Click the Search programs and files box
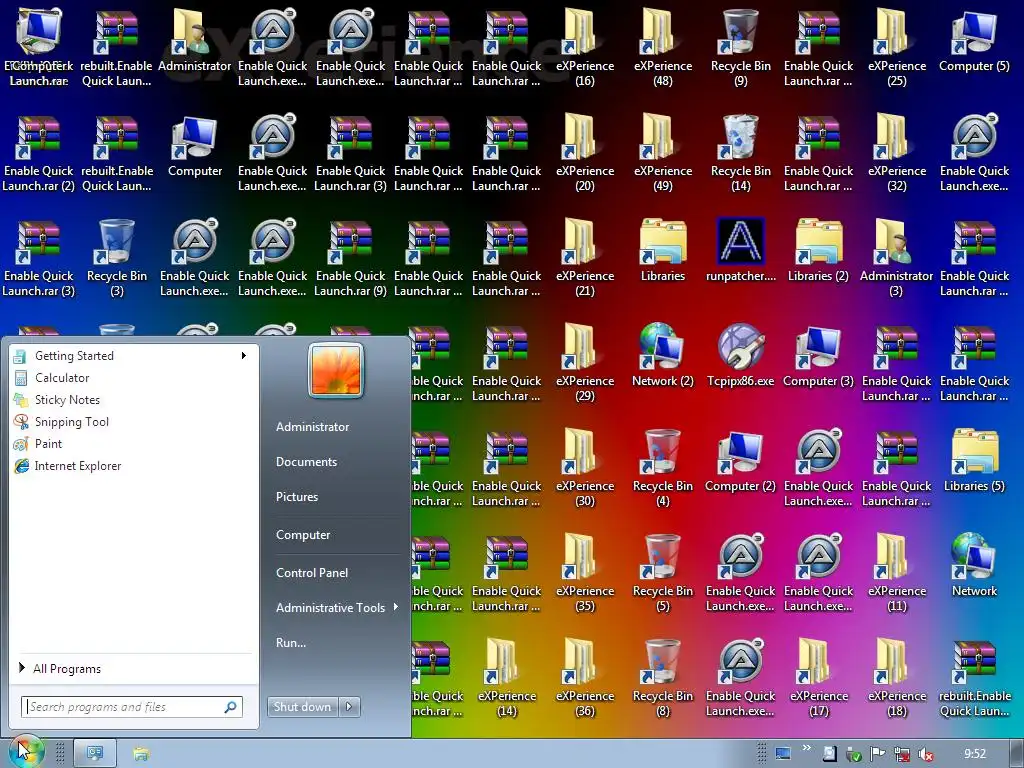Screen dimensions: 1024x768 coord(131,707)
